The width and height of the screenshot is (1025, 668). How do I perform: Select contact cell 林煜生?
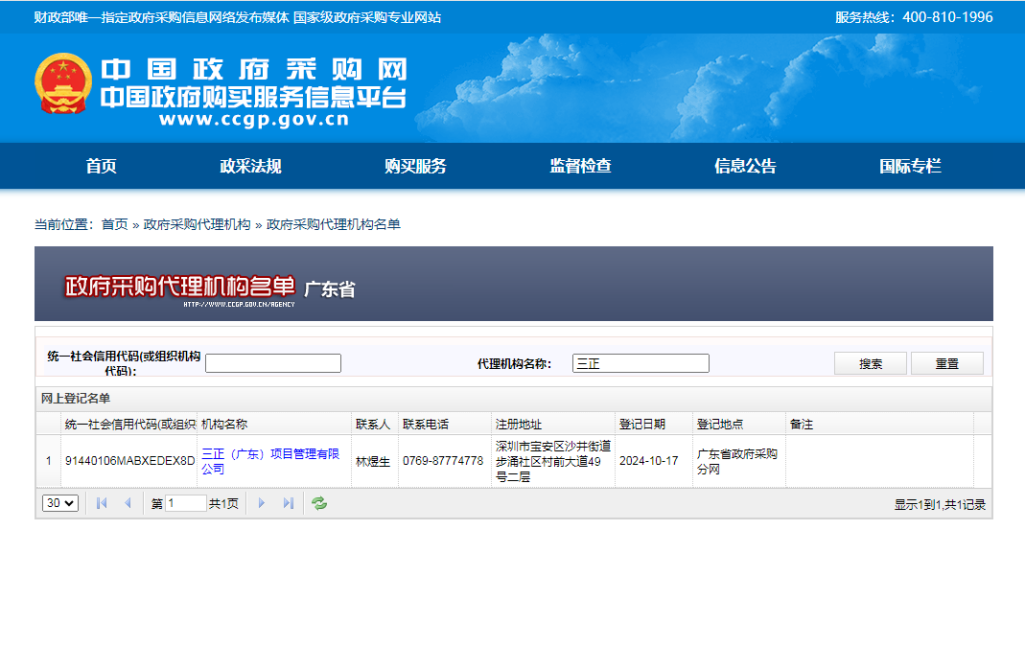pos(375,461)
